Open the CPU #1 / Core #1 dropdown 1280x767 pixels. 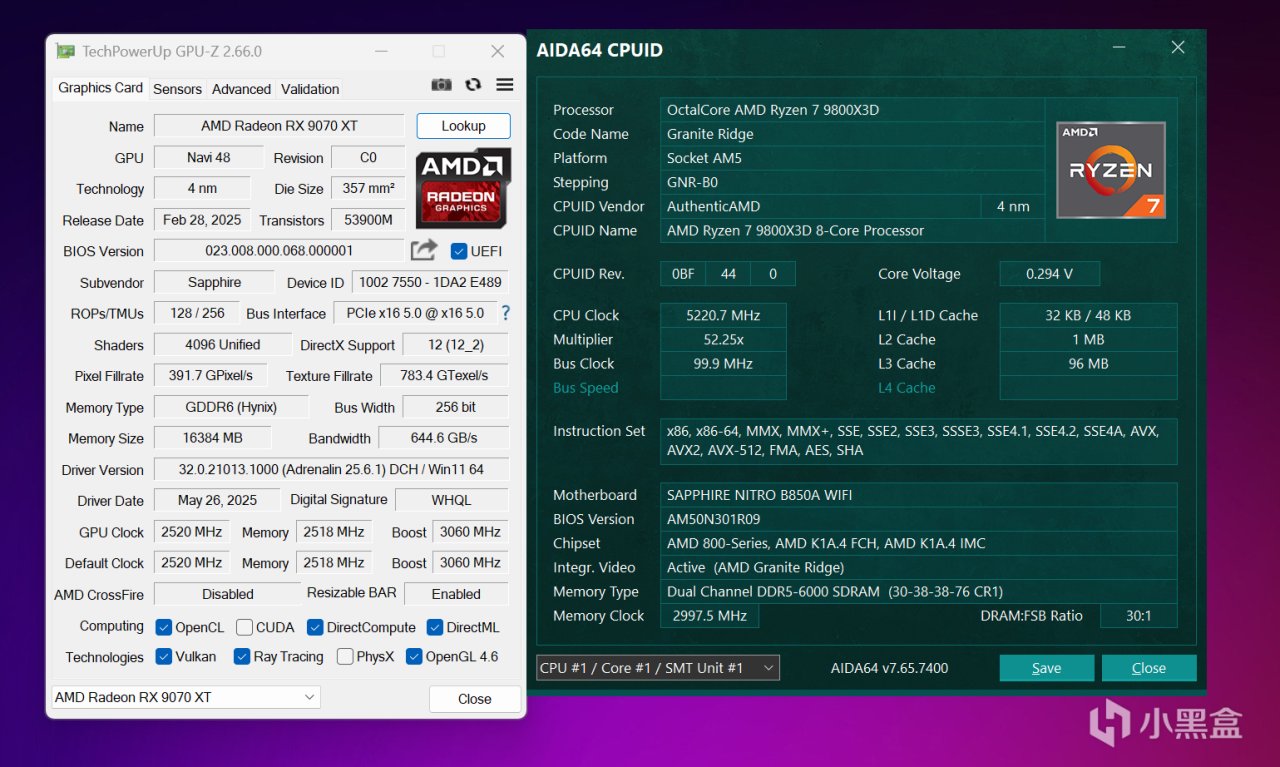pyautogui.click(x=658, y=668)
